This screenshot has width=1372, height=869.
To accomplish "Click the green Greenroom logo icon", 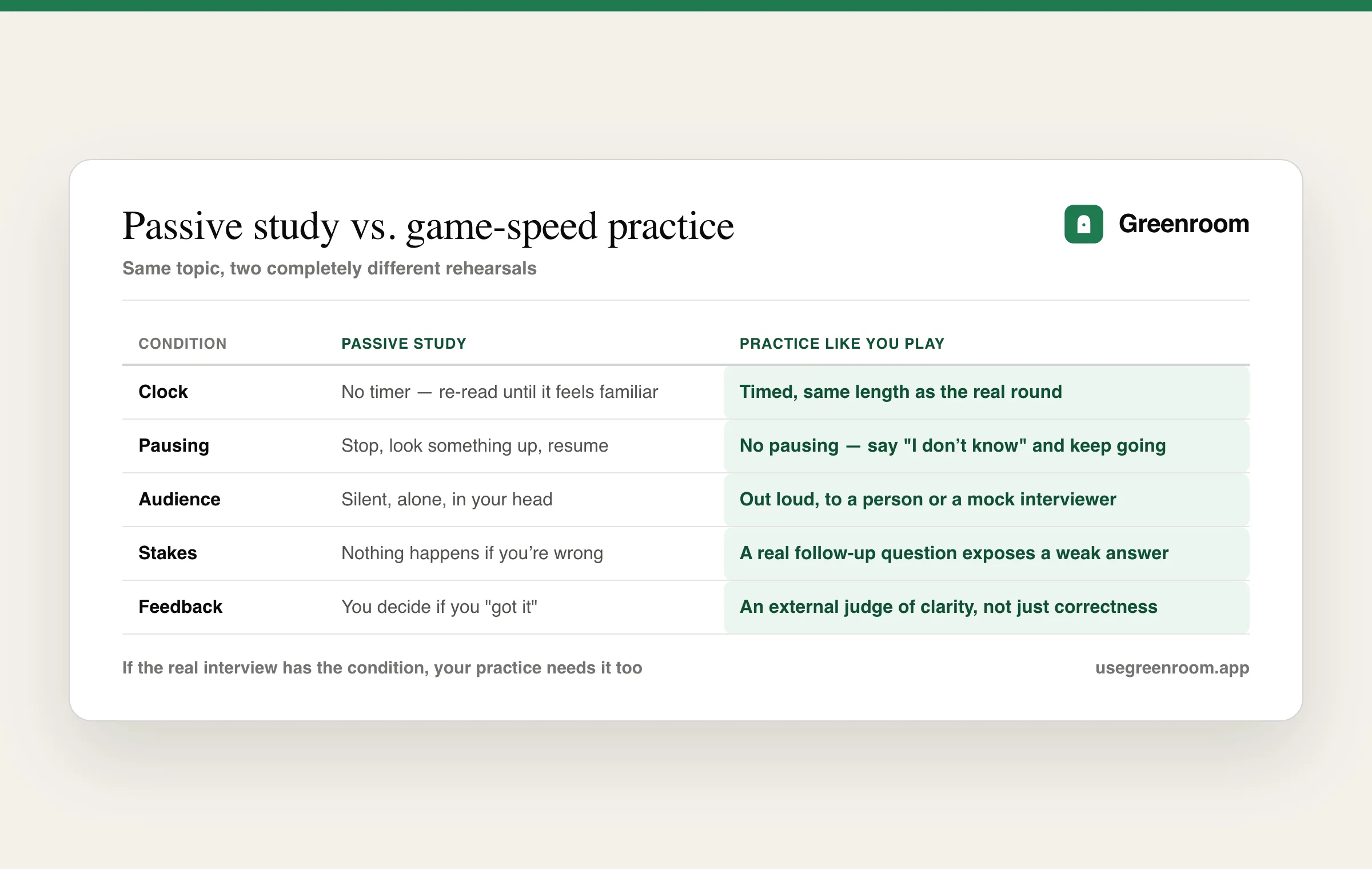I will [x=1083, y=224].
